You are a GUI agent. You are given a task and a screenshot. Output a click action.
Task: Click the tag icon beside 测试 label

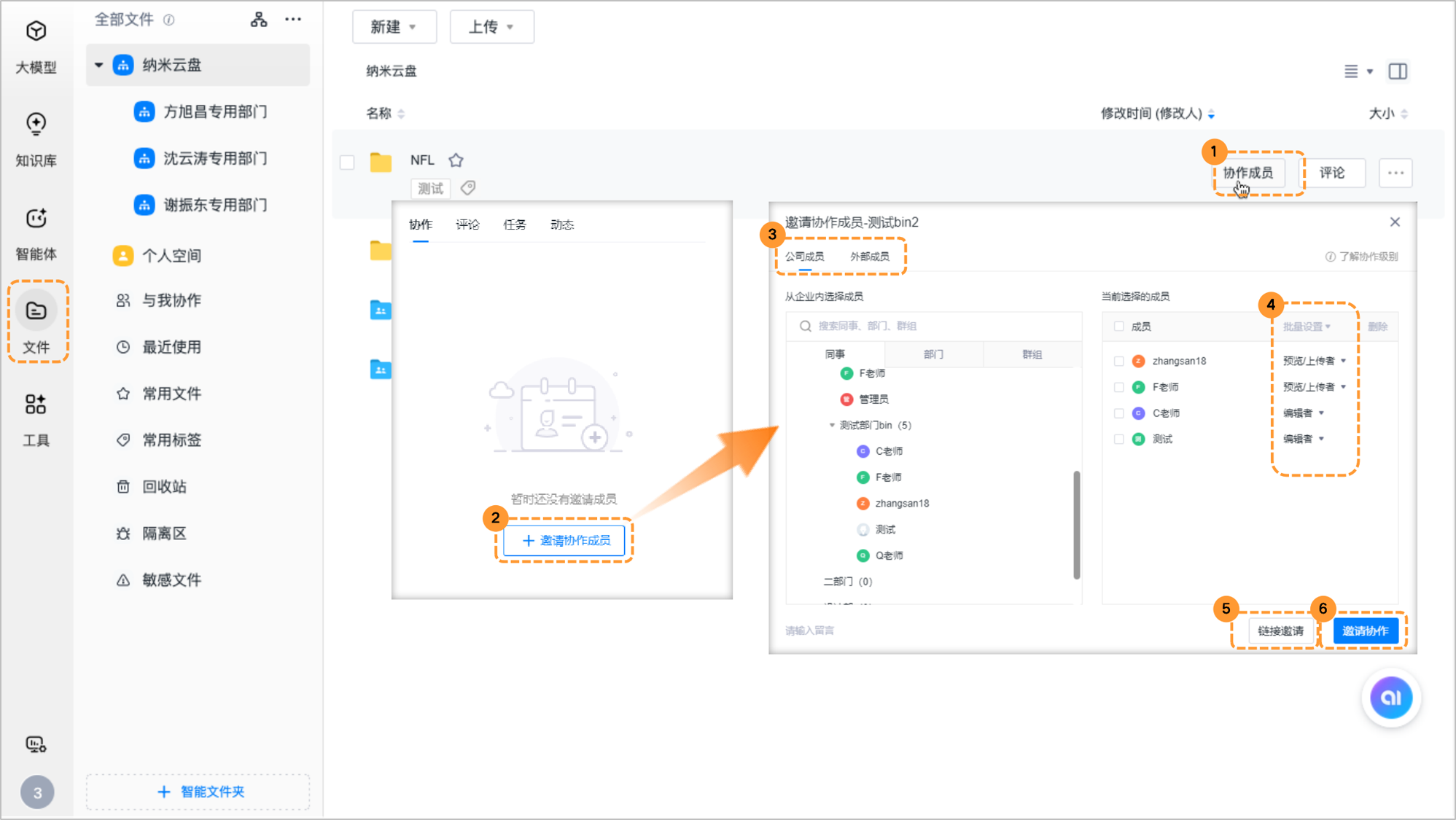click(468, 188)
